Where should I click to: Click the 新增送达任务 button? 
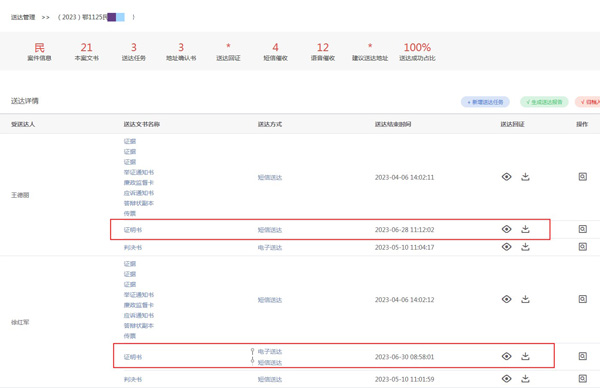pyautogui.click(x=485, y=102)
